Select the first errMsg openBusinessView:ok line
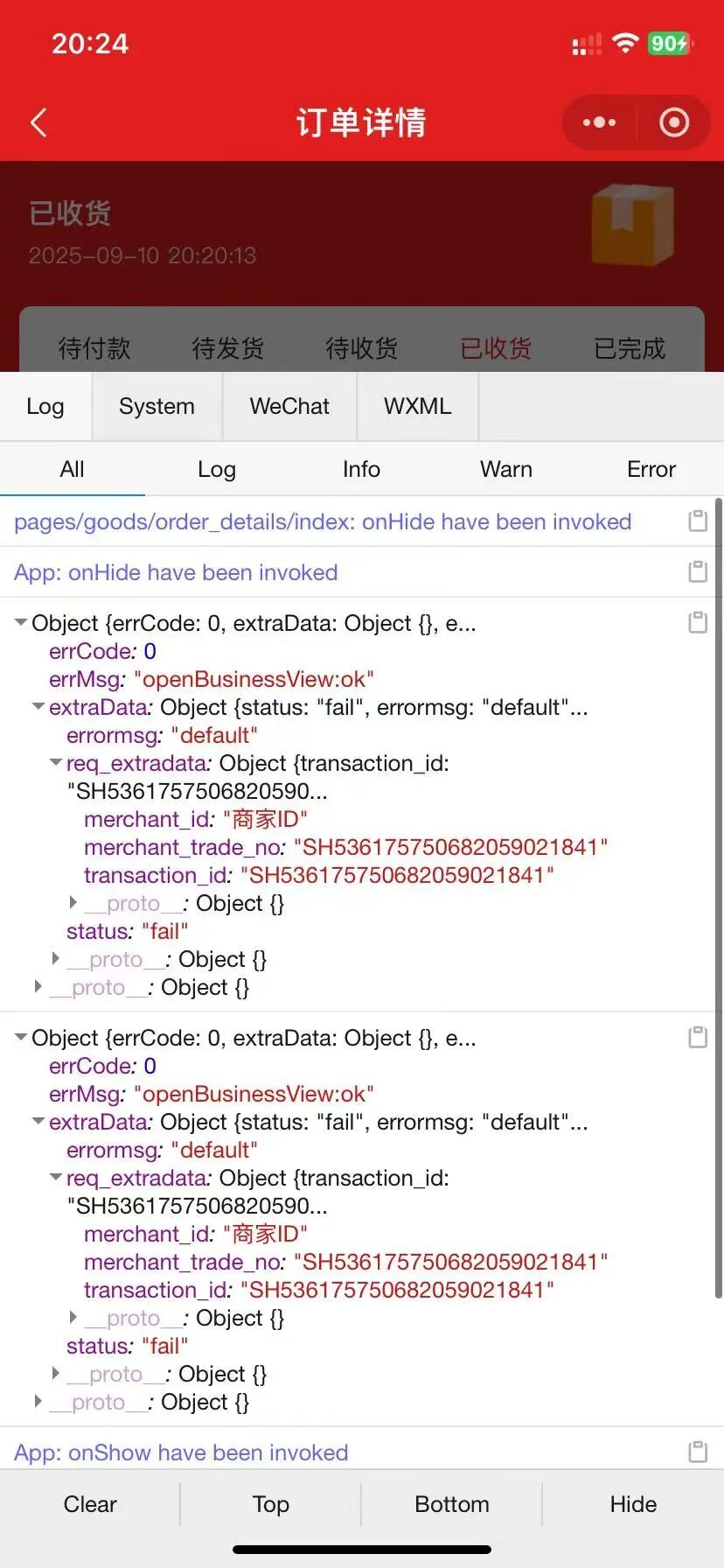 point(212,679)
